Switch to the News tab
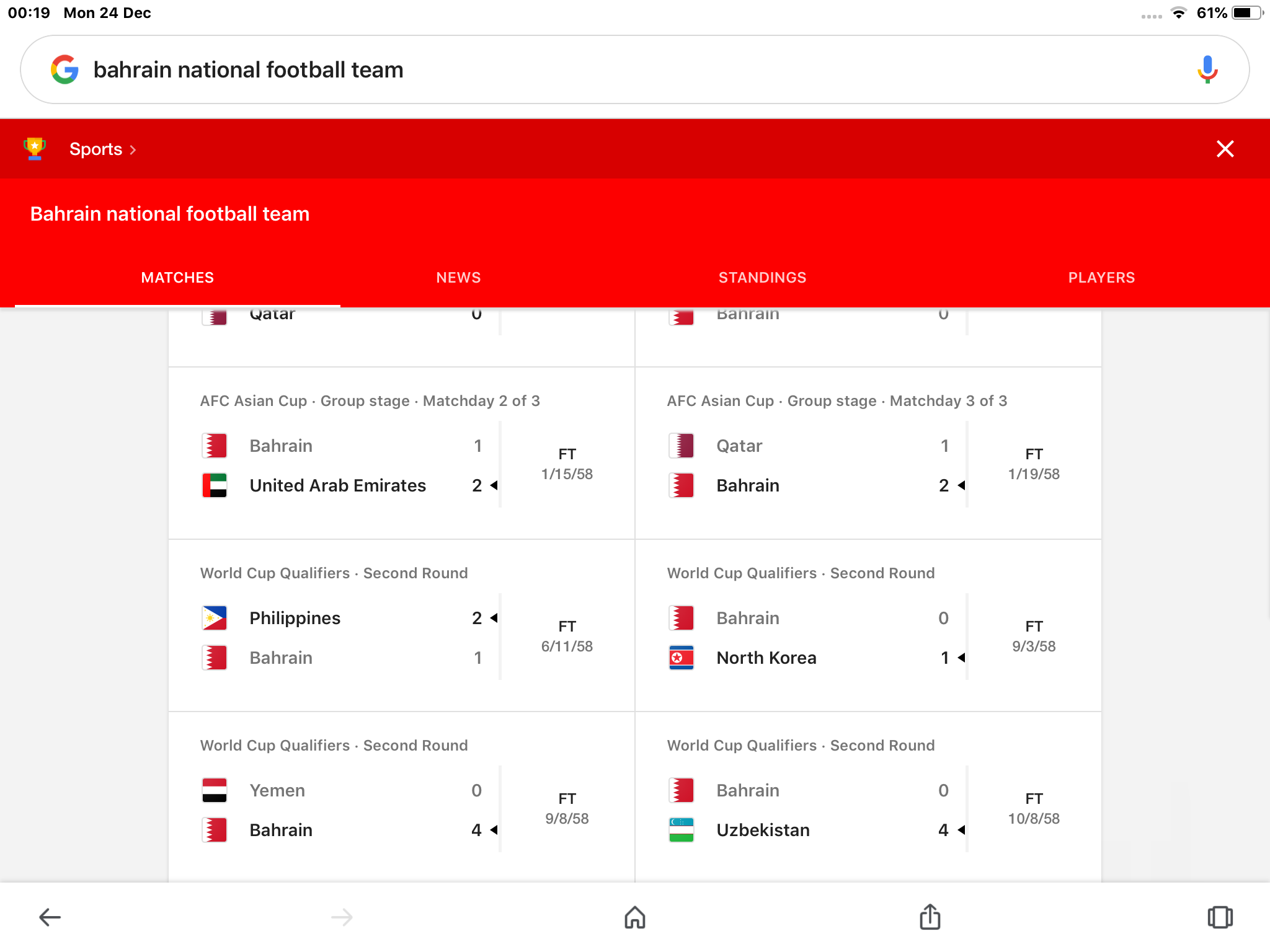The width and height of the screenshot is (1270, 952). tap(458, 278)
